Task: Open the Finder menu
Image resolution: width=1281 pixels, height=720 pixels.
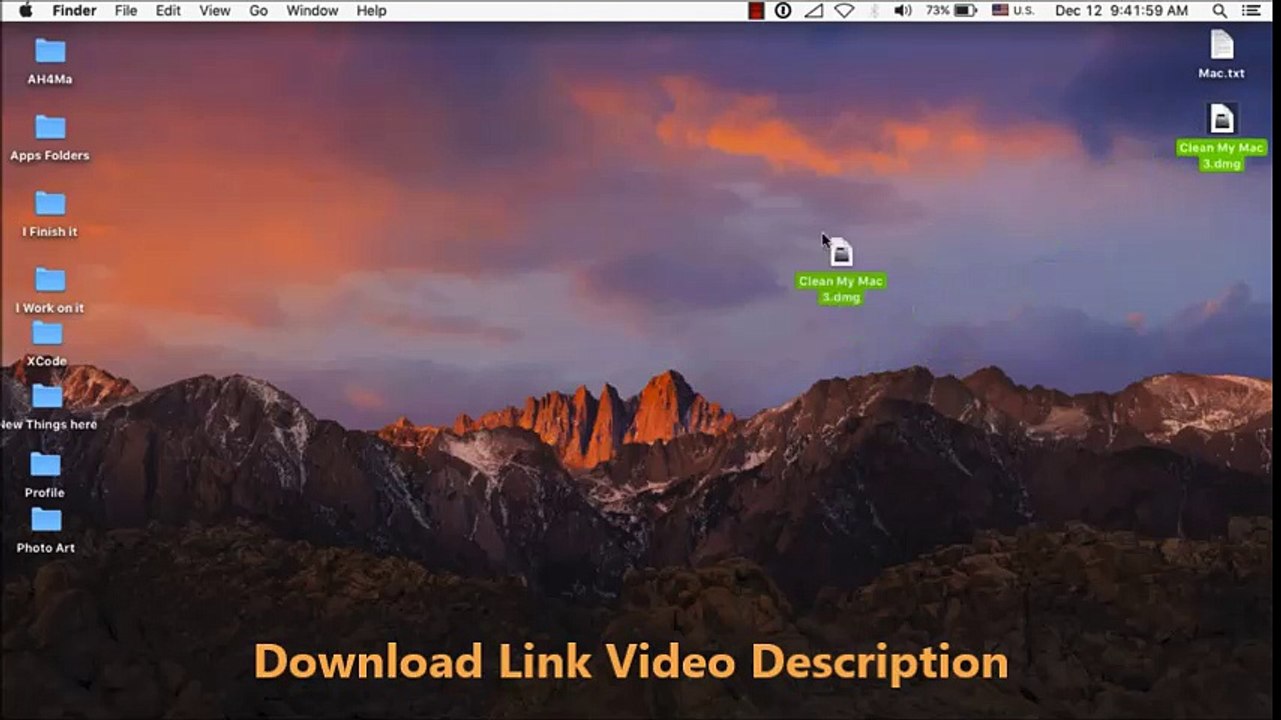Action: coord(74,10)
